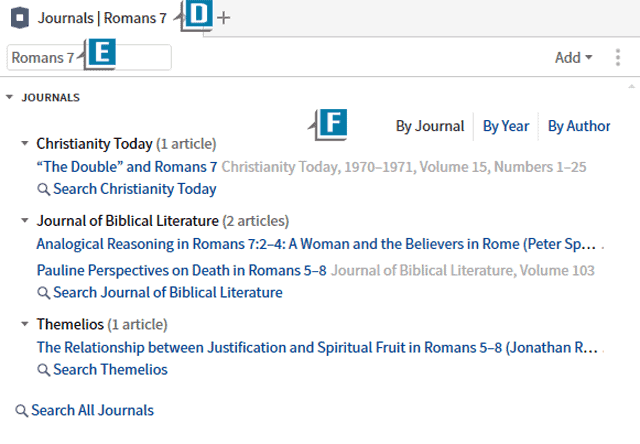Screen dimensions: 640x444
Task: Collapse the Christianity Today group
Action: click(25, 143)
